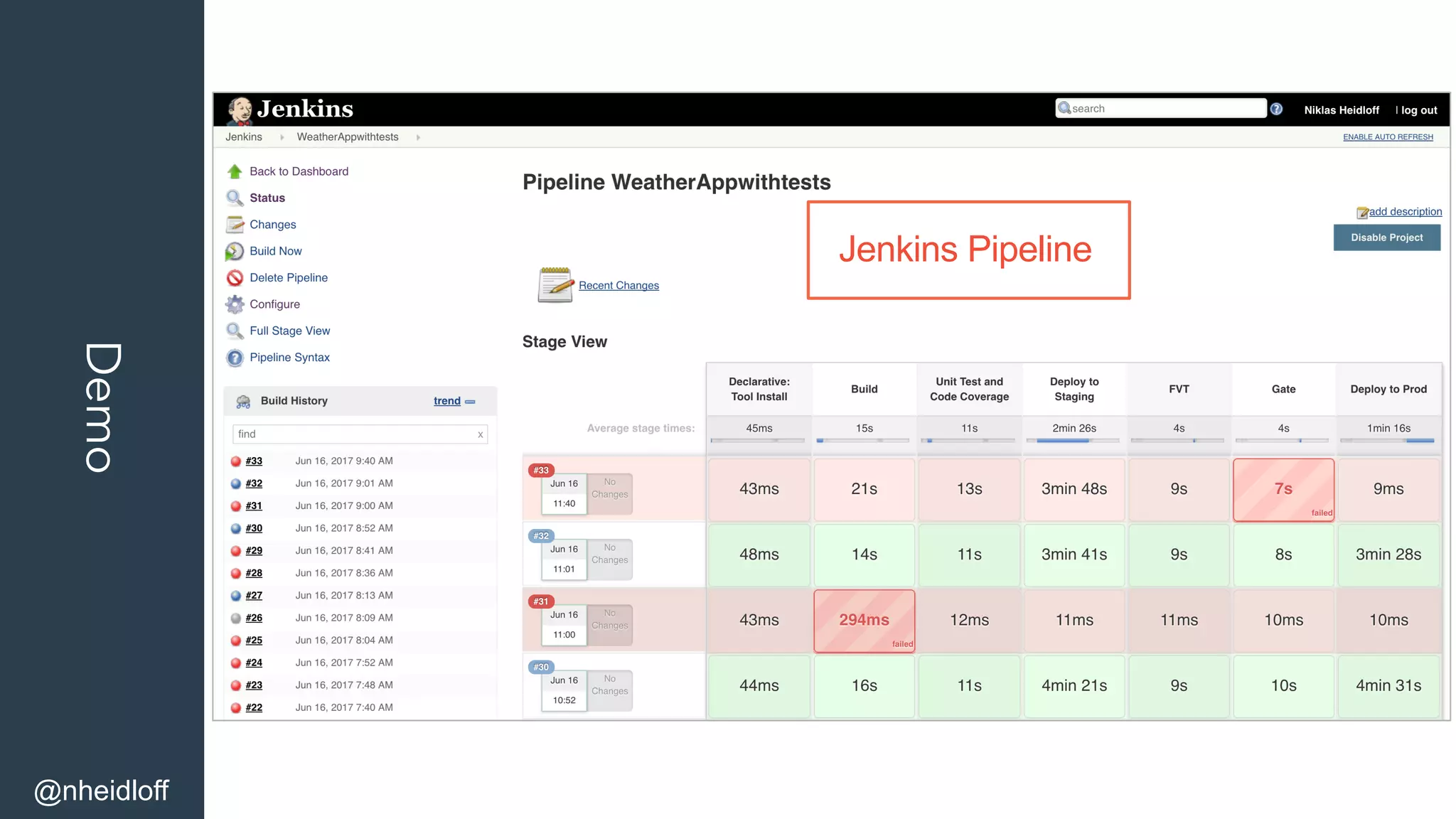Click the find field in Build History

[360, 434]
